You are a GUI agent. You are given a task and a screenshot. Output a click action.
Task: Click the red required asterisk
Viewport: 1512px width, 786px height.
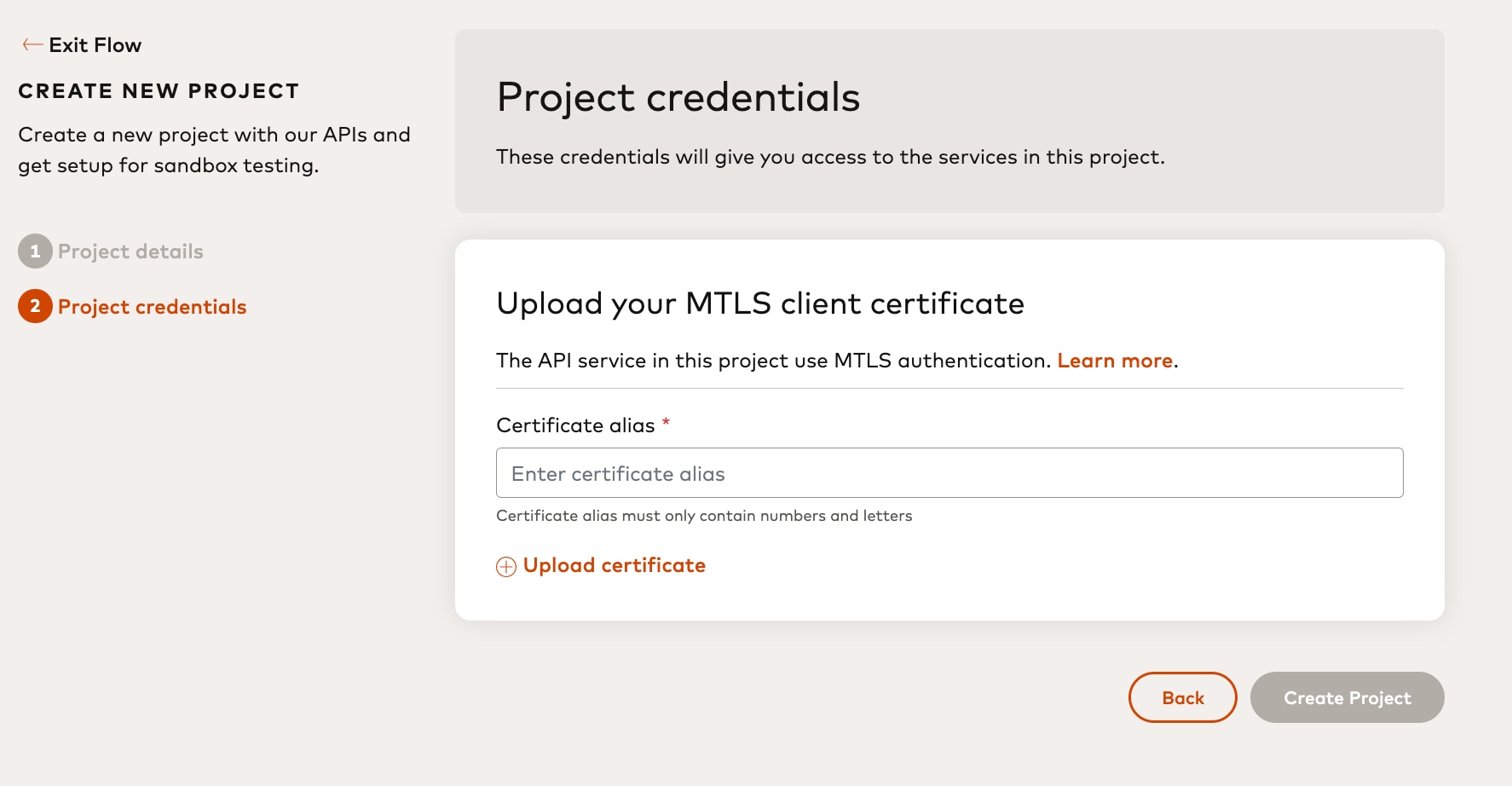tap(666, 422)
